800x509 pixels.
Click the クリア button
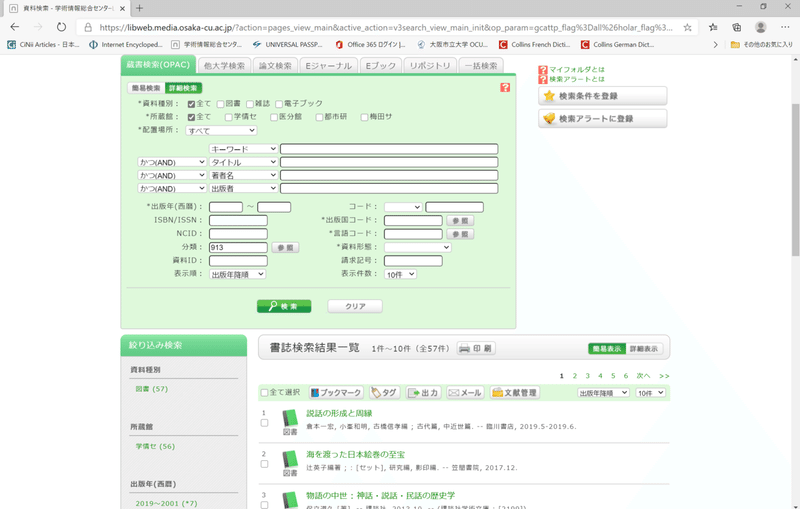[355, 306]
